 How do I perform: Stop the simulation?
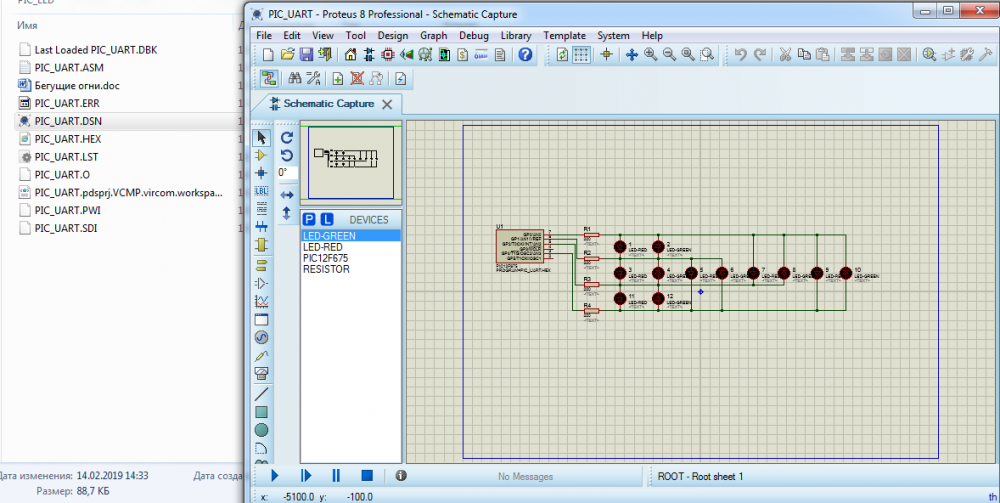(x=367, y=476)
